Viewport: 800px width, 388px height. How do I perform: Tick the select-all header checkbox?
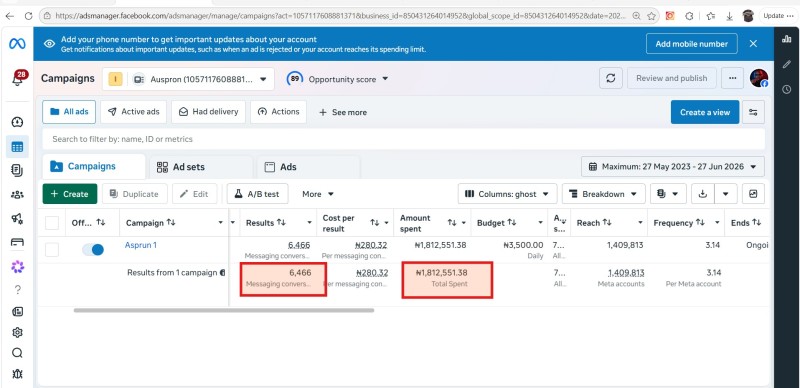point(52,223)
